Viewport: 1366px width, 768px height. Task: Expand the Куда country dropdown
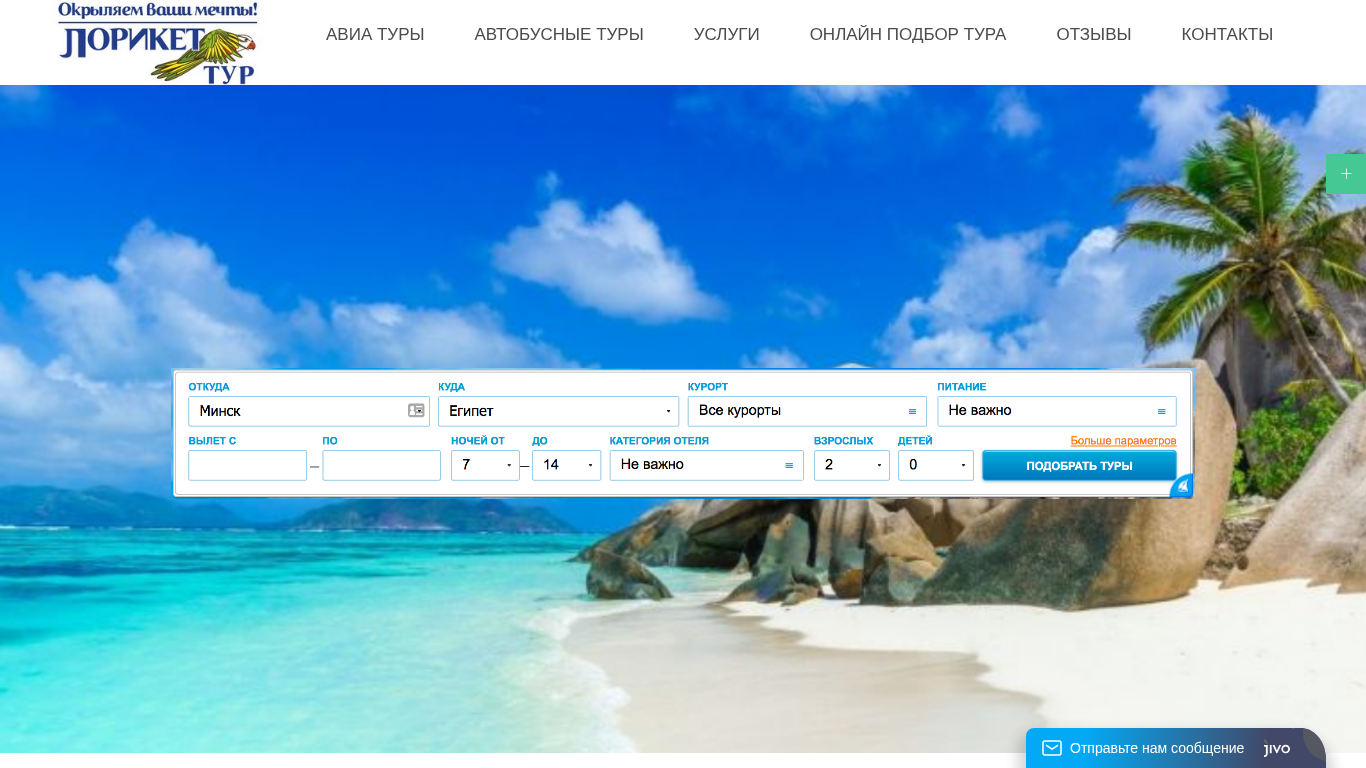[x=558, y=411]
